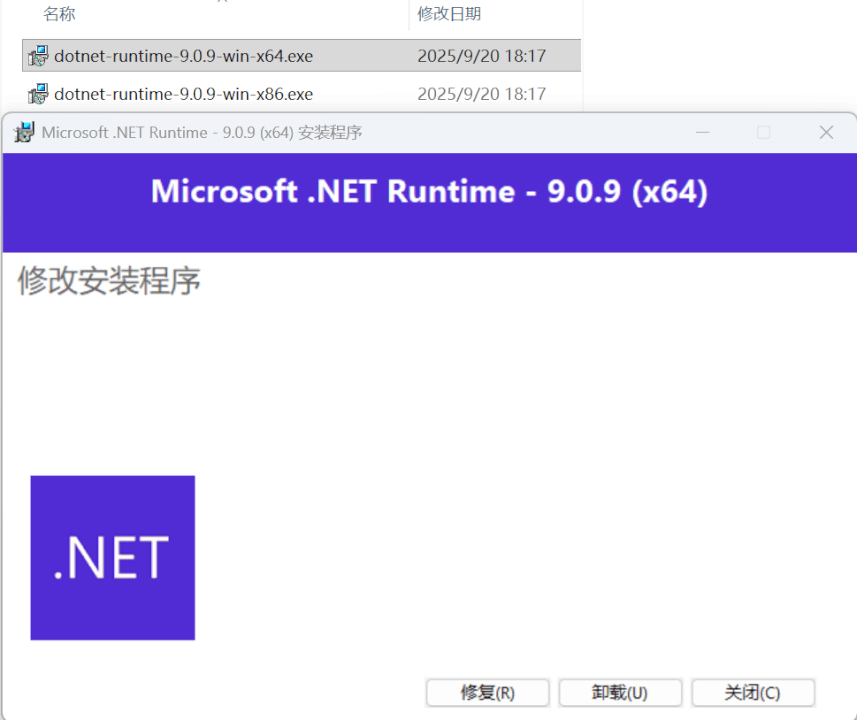
Task: Close the installer with the title bar X
Action: tap(826, 132)
